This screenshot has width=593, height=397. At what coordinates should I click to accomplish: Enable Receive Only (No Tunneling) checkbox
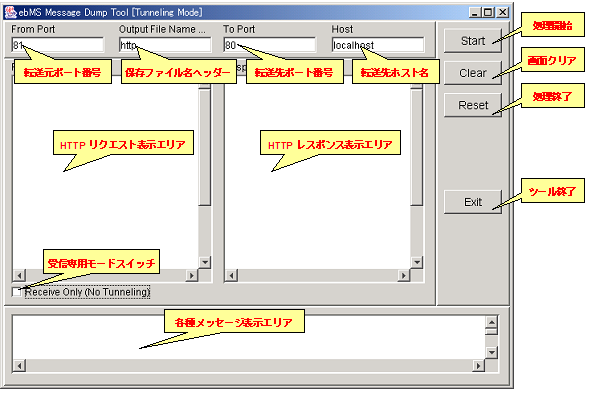click(x=16, y=292)
